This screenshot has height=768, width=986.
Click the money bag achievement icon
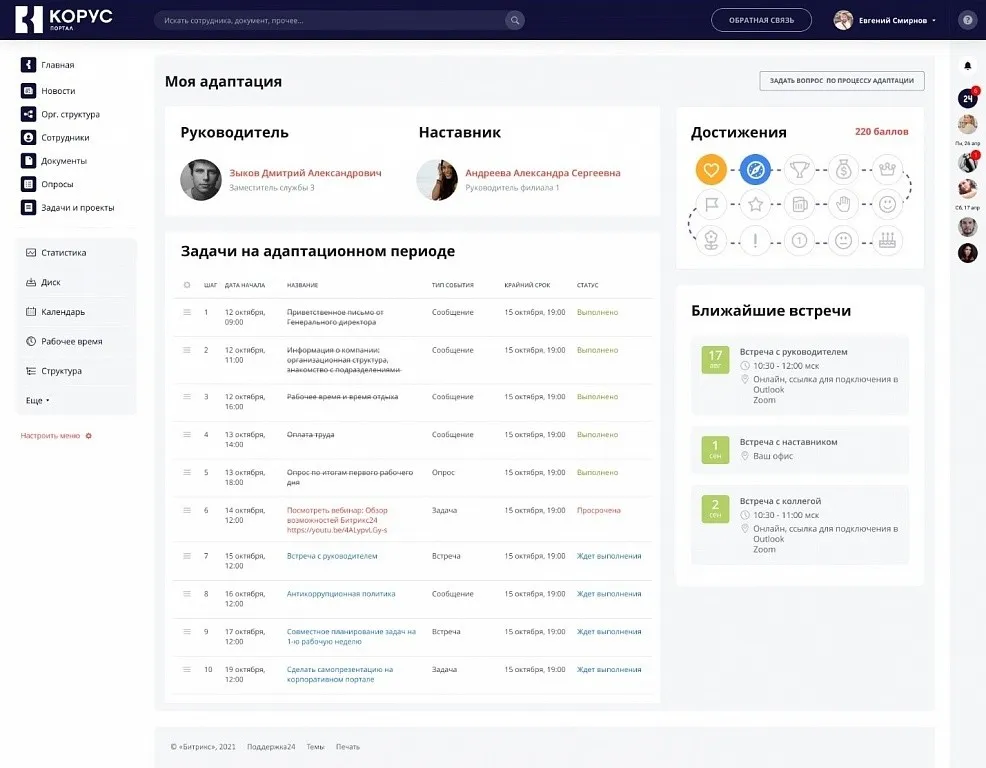click(x=843, y=170)
